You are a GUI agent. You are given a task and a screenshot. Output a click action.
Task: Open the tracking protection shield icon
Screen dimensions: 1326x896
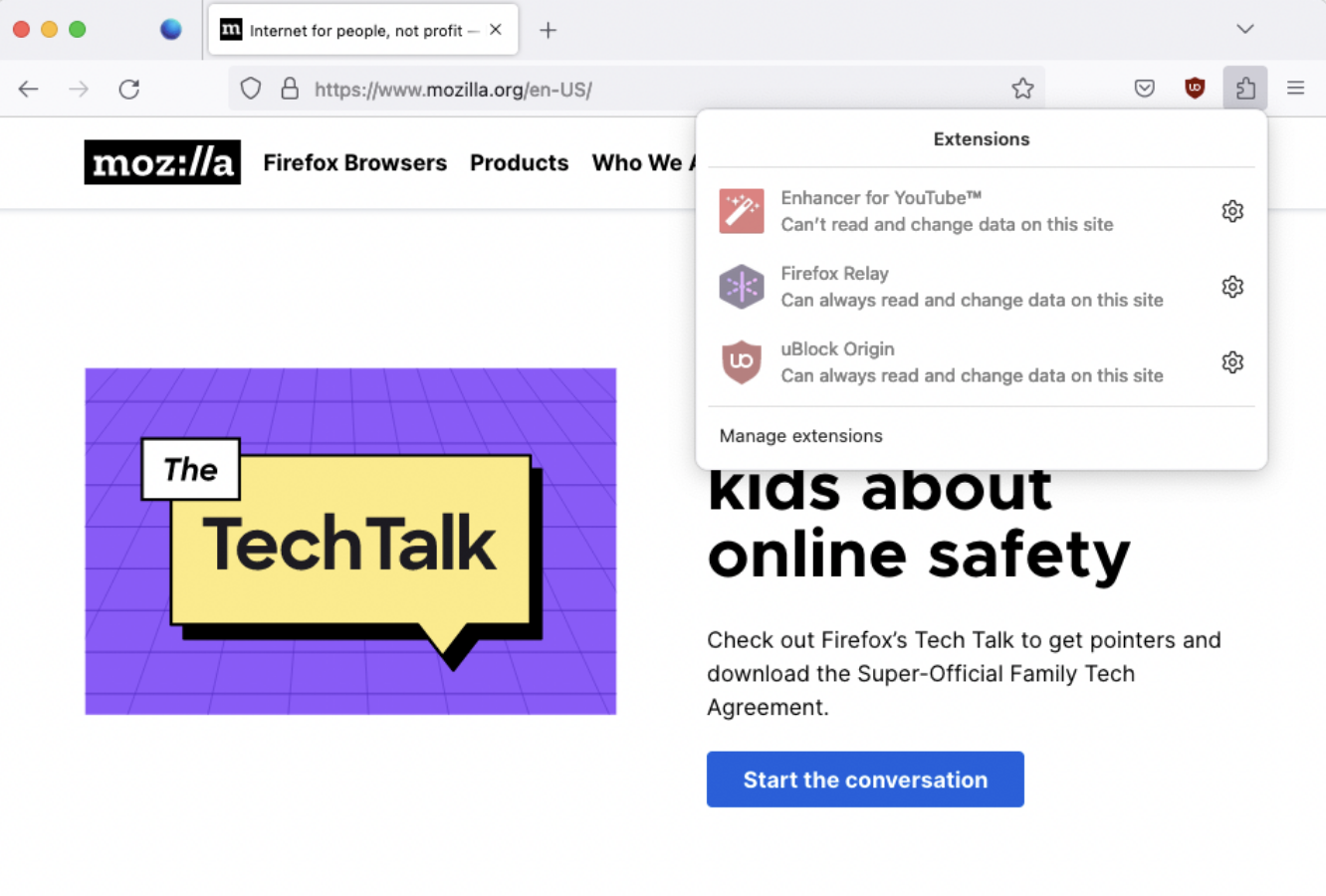[251, 89]
